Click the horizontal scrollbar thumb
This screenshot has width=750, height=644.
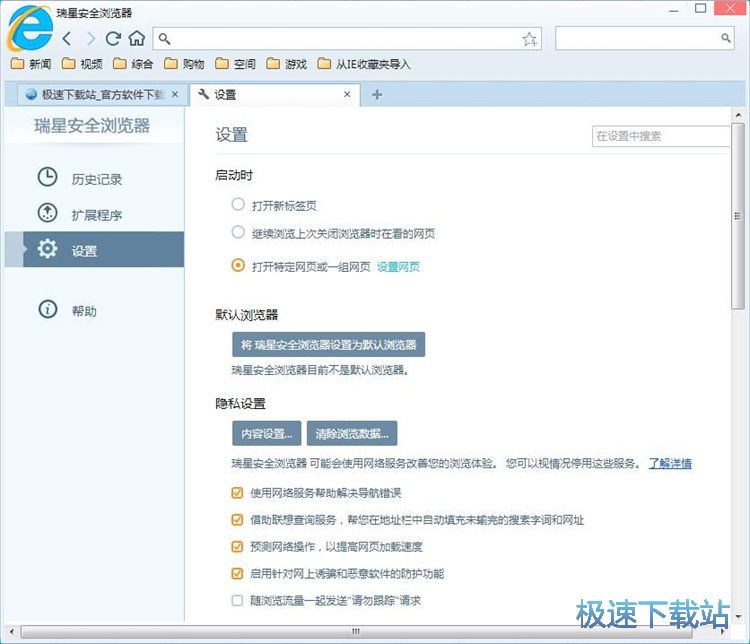point(356,632)
